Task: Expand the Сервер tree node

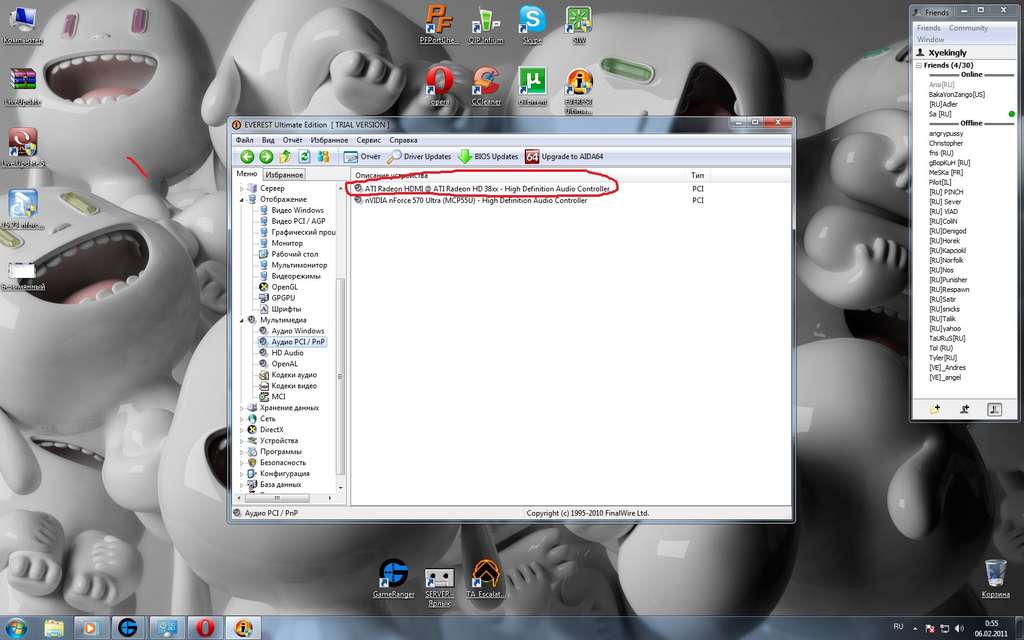Action: pyautogui.click(x=241, y=189)
